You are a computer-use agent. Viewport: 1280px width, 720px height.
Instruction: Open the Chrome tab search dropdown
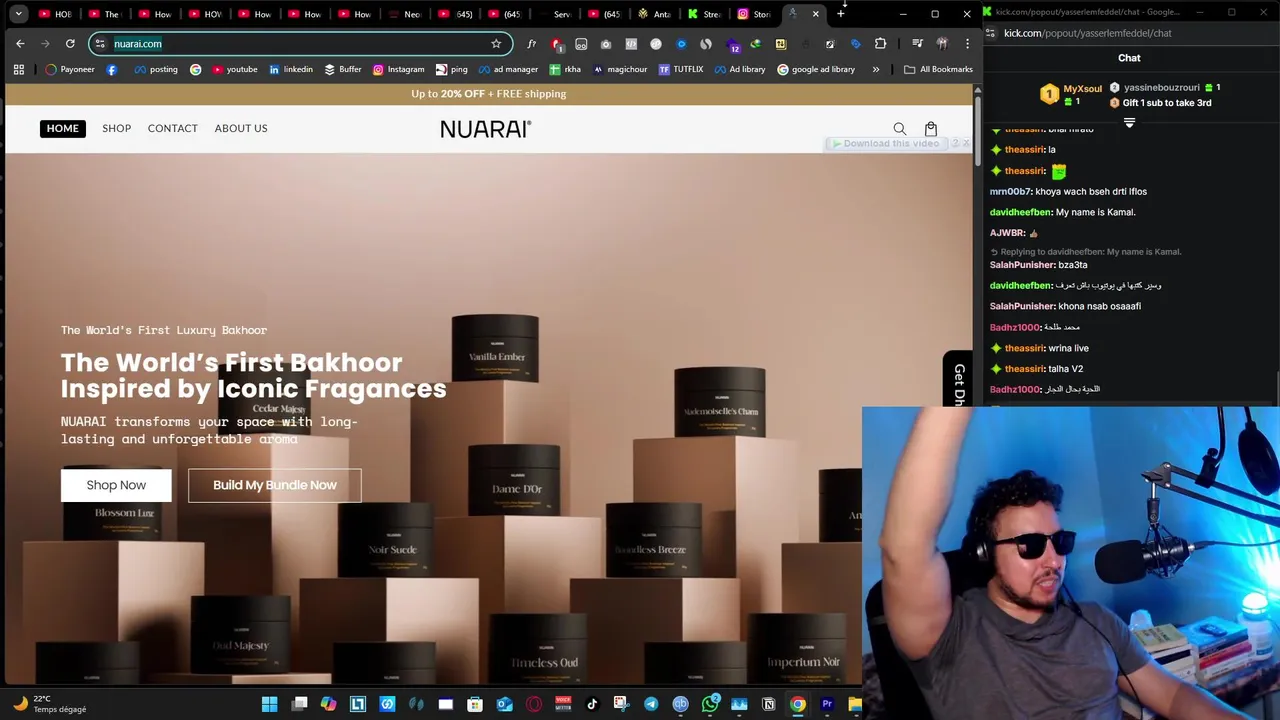(x=18, y=14)
